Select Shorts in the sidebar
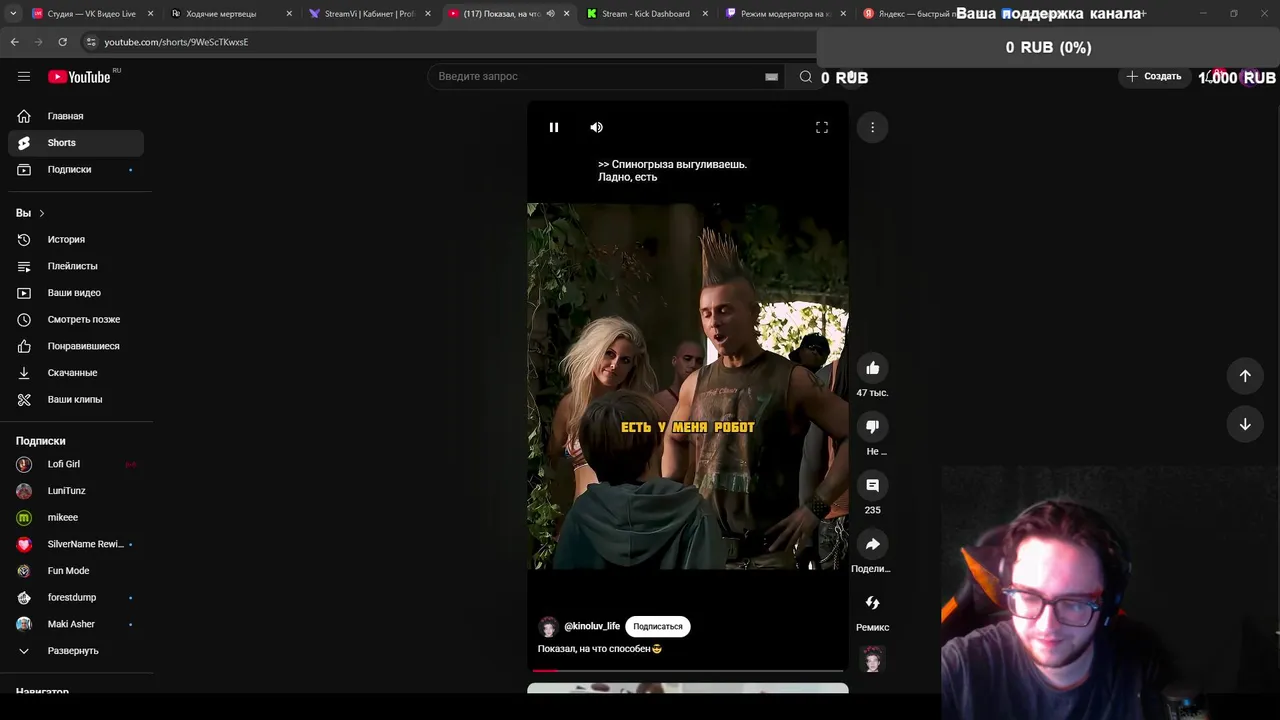 click(76, 143)
